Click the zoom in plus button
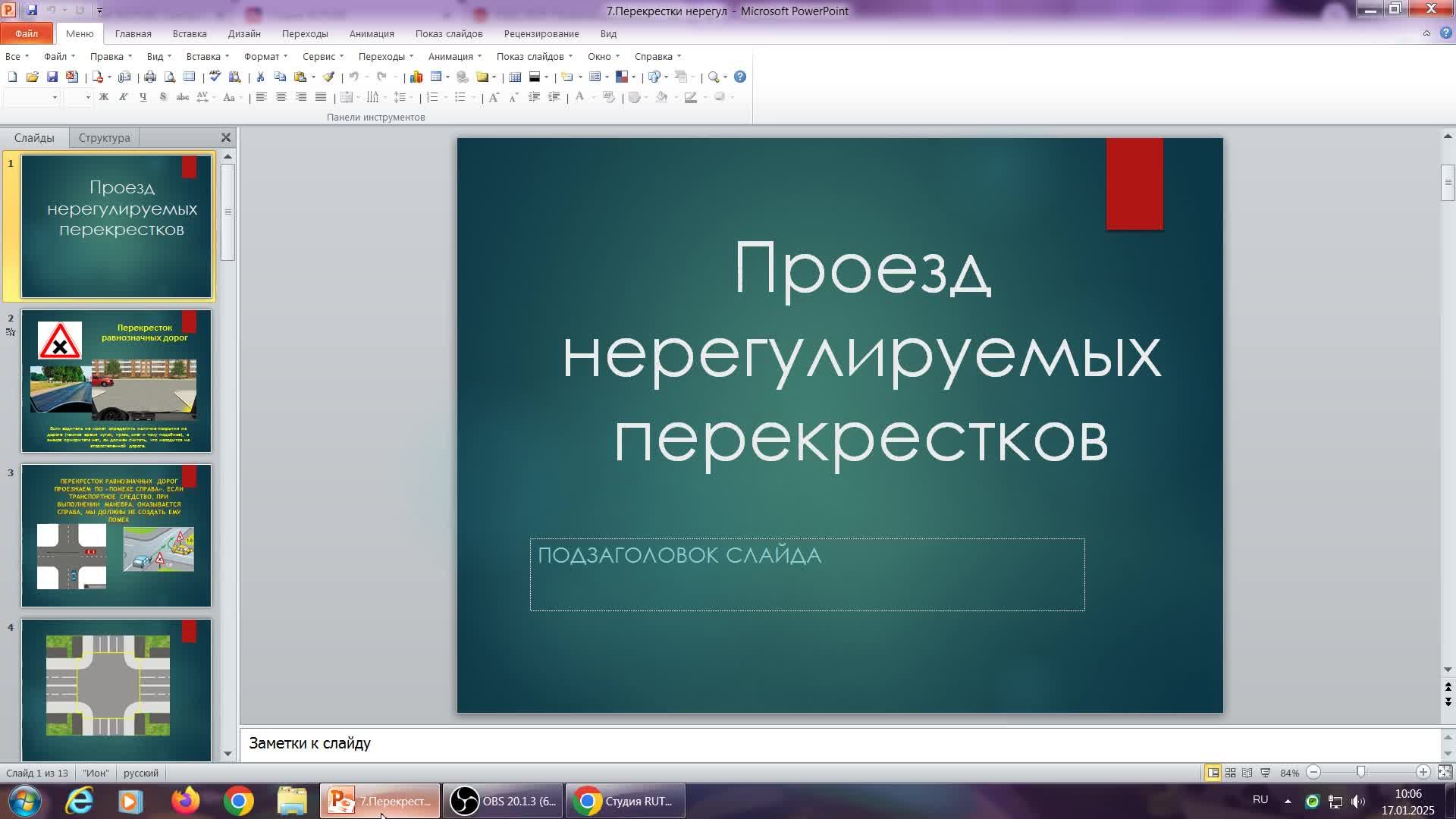1456x819 pixels. pyautogui.click(x=1423, y=773)
